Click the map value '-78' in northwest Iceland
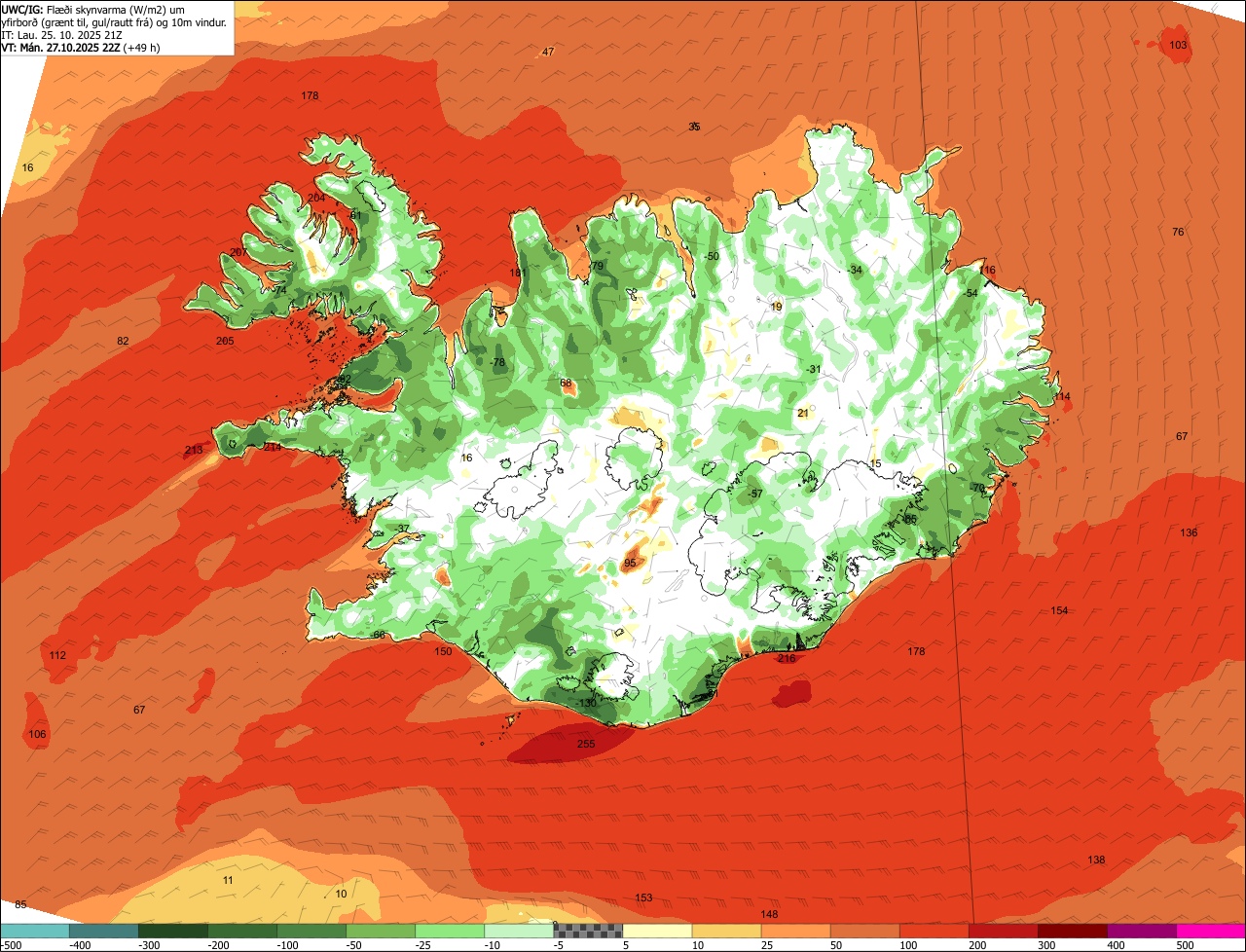This screenshot has height=952, width=1246. [x=497, y=362]
